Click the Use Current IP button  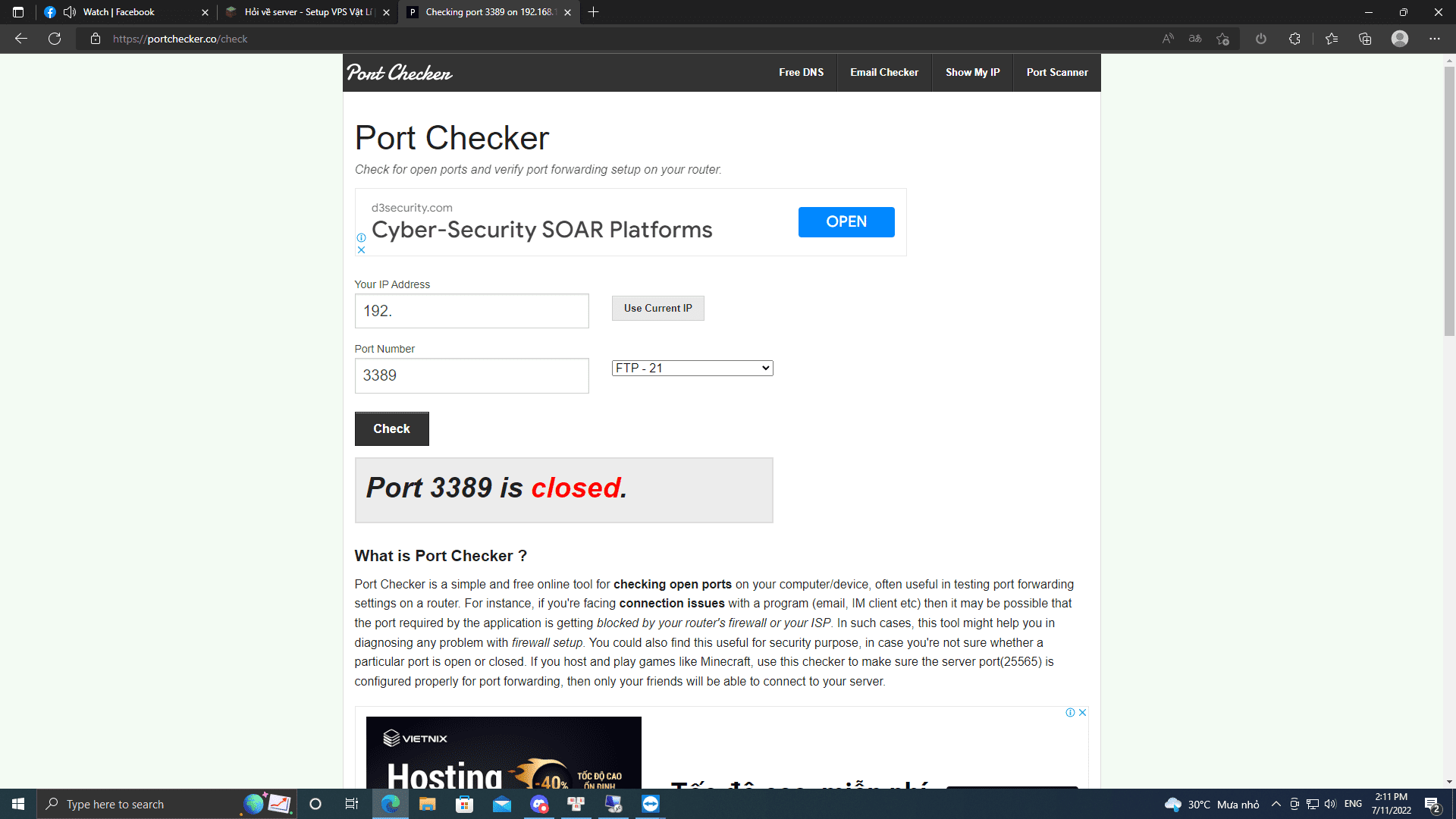tap(657, 308)
